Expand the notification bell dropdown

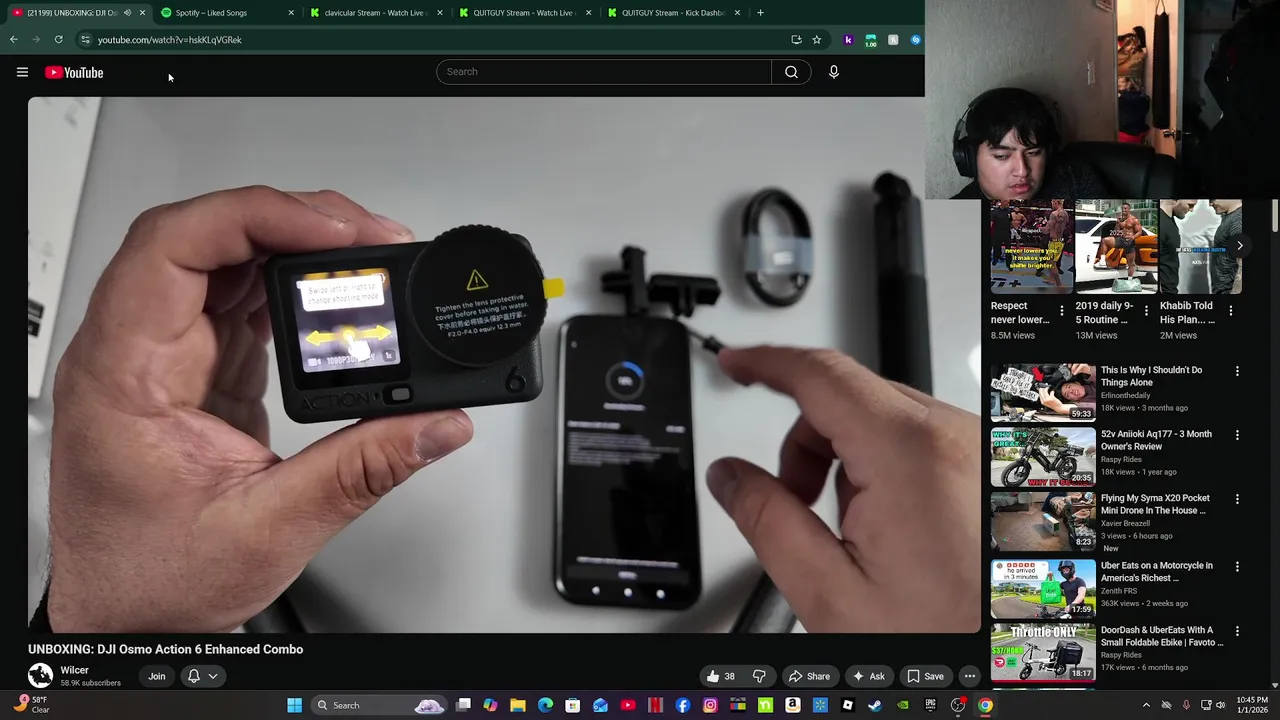[203, 676]
